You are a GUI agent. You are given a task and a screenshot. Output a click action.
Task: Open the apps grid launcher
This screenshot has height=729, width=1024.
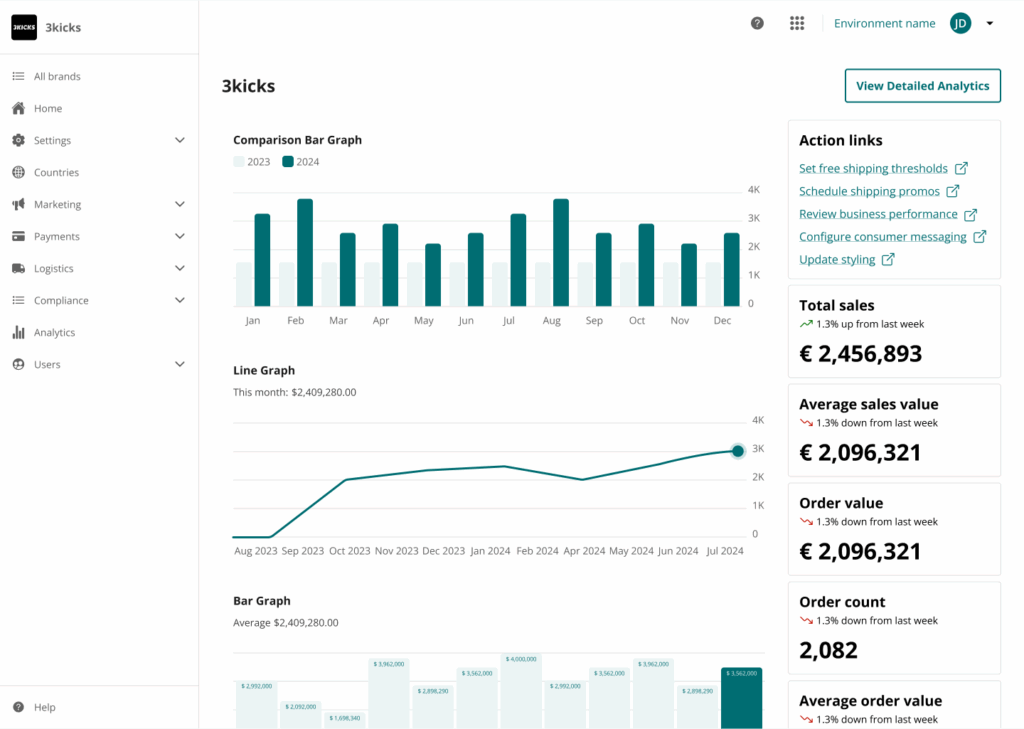(x=797, y=24)
